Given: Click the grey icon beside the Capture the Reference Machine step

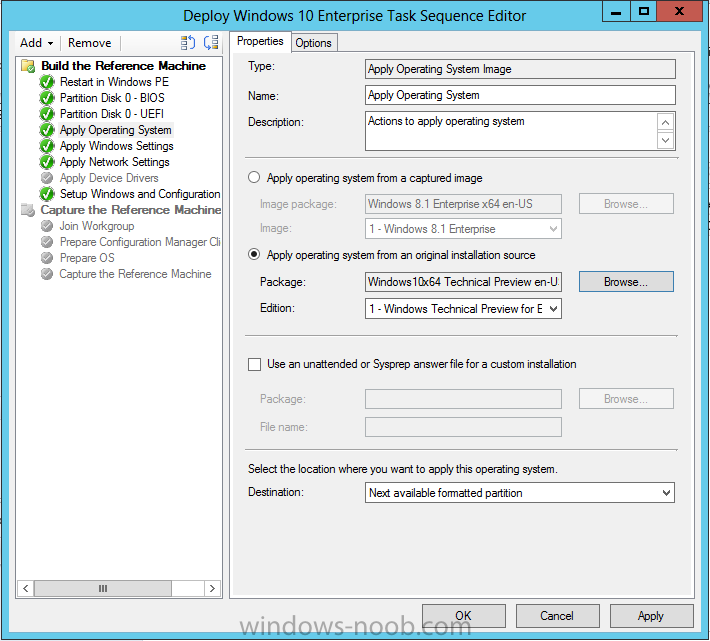Looking at the screenshot, I should click(47, 274).
